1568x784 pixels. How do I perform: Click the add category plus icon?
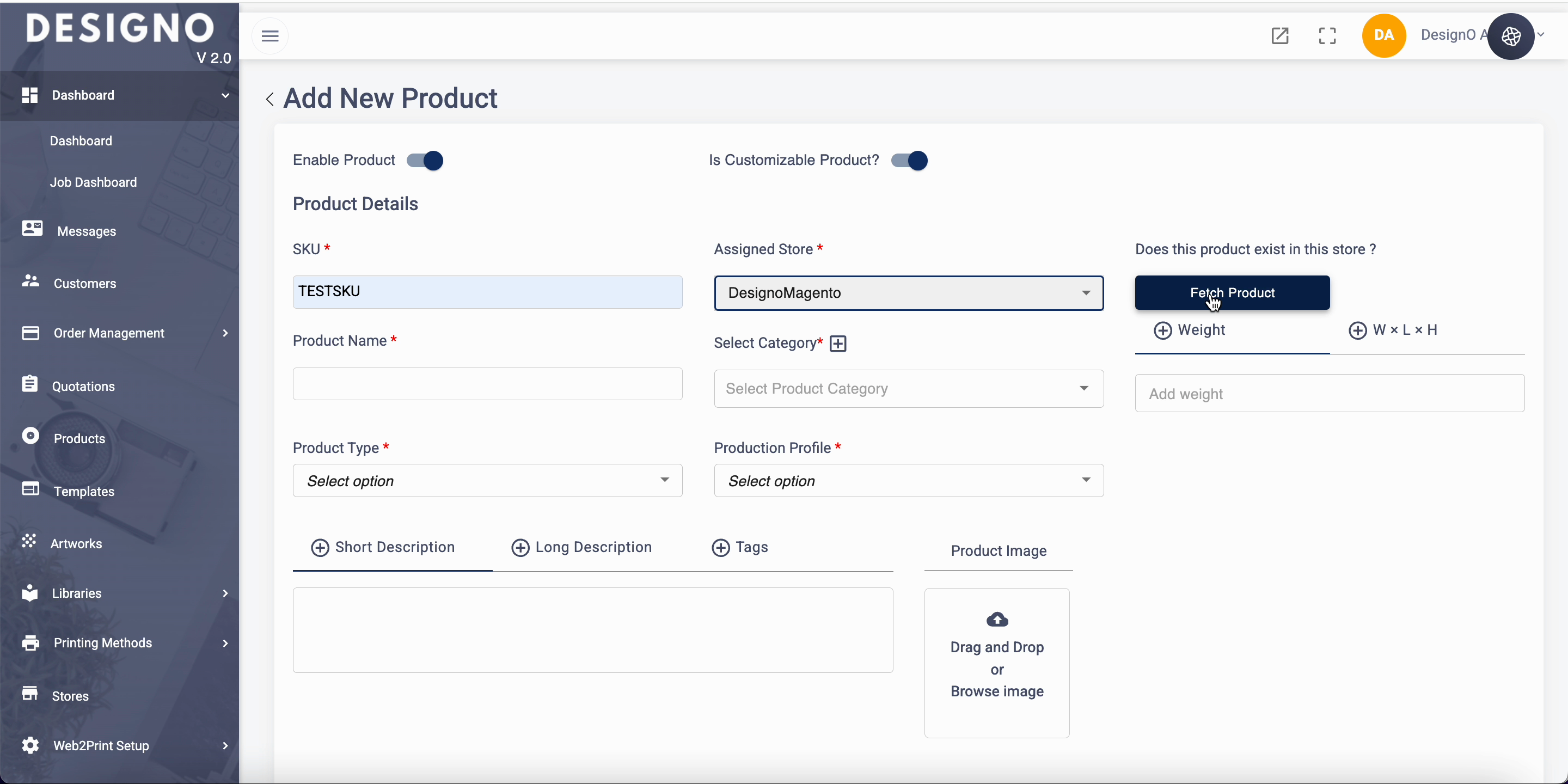coord(838,344)
